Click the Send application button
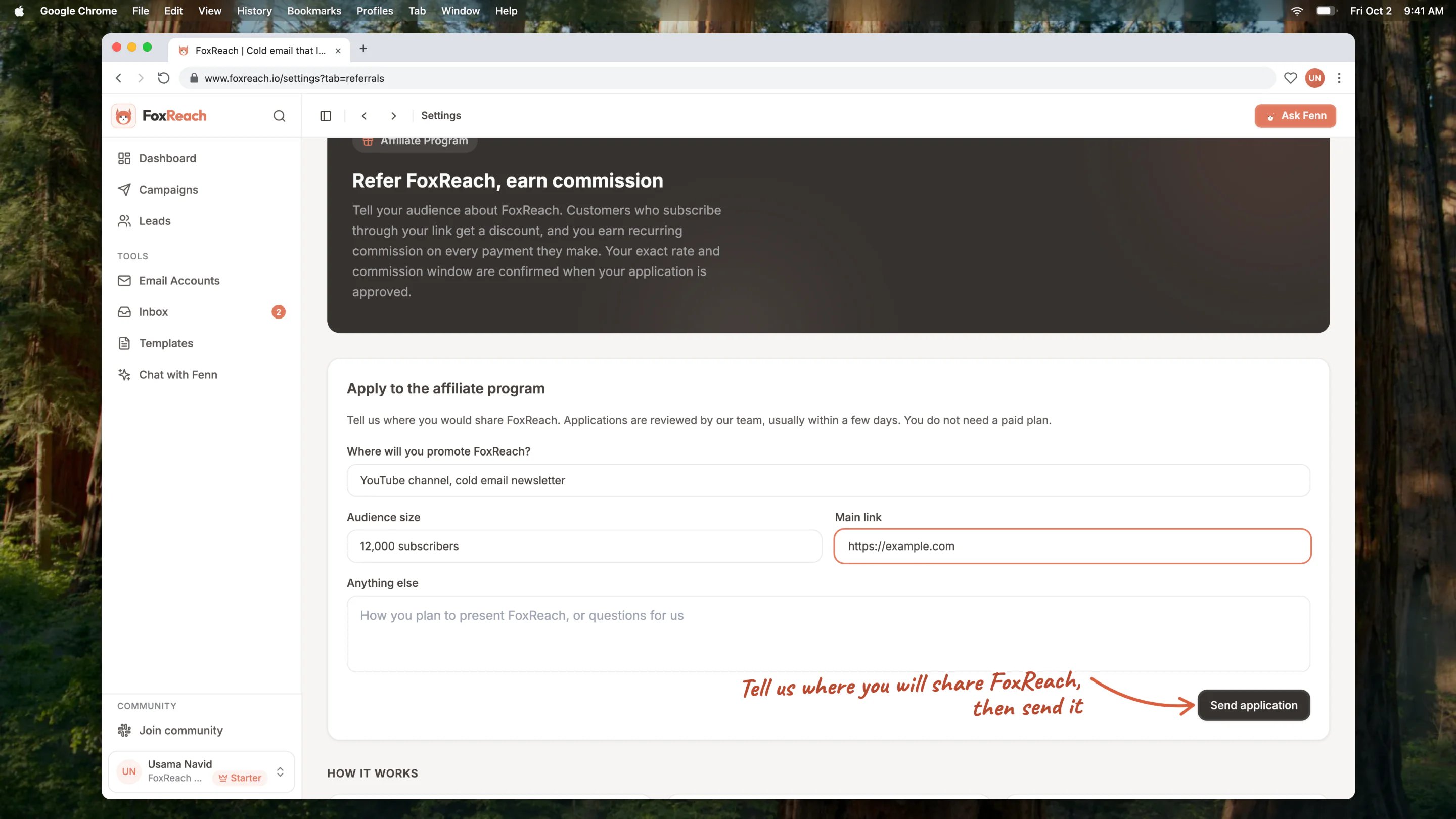 pyautogui.click(x=1254, y=705)
